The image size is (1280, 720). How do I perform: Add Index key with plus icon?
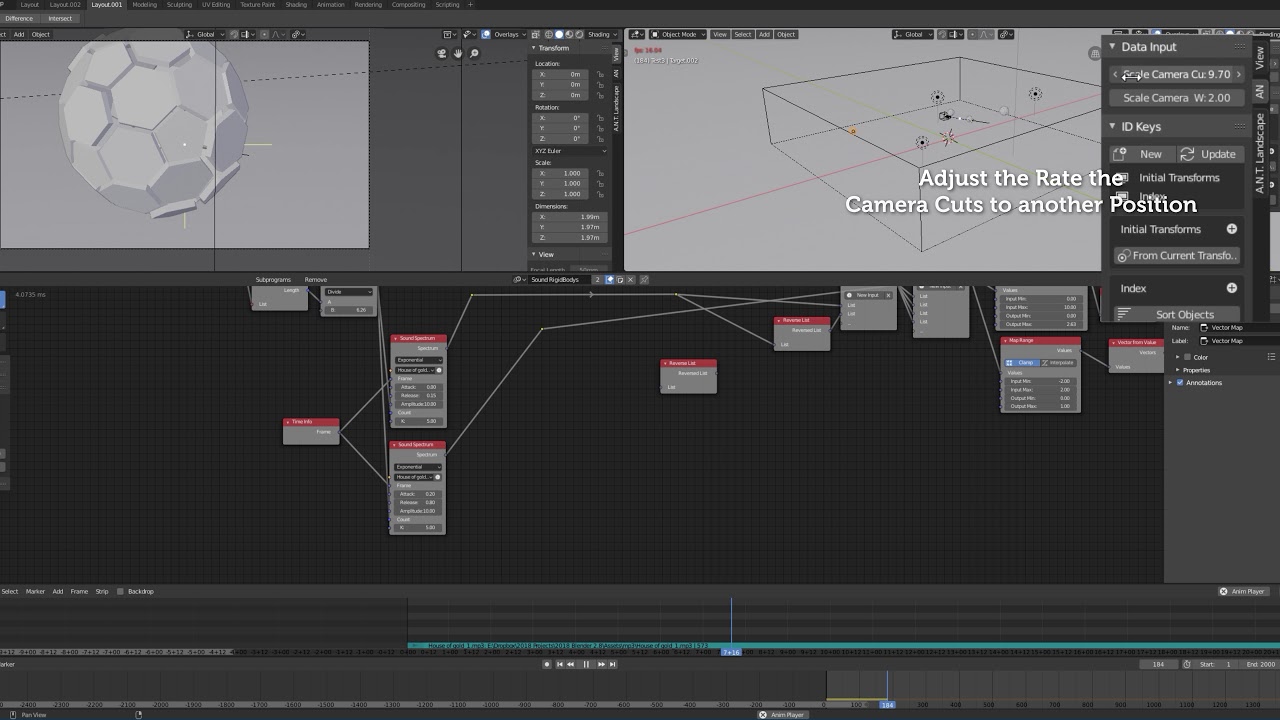pos(1231,288)
